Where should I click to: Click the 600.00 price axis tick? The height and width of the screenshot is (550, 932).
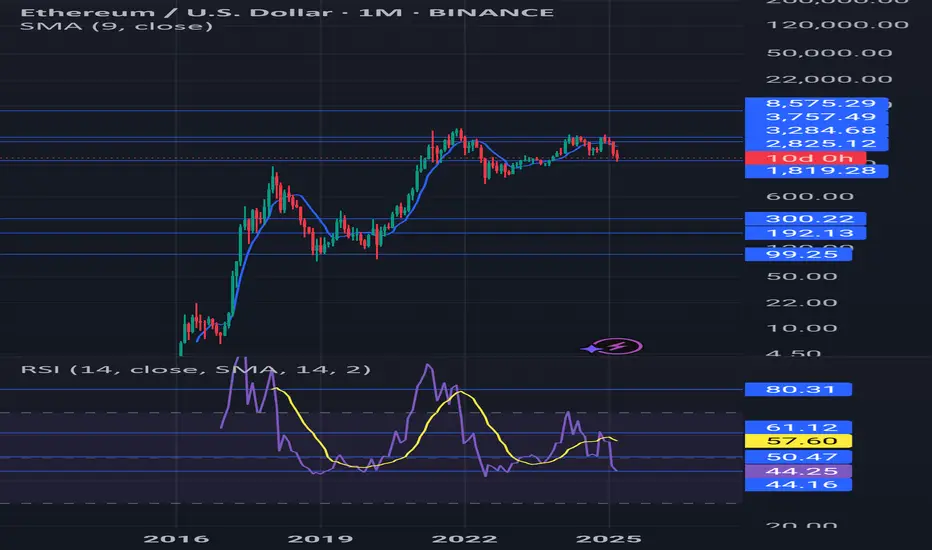point(810,197)
